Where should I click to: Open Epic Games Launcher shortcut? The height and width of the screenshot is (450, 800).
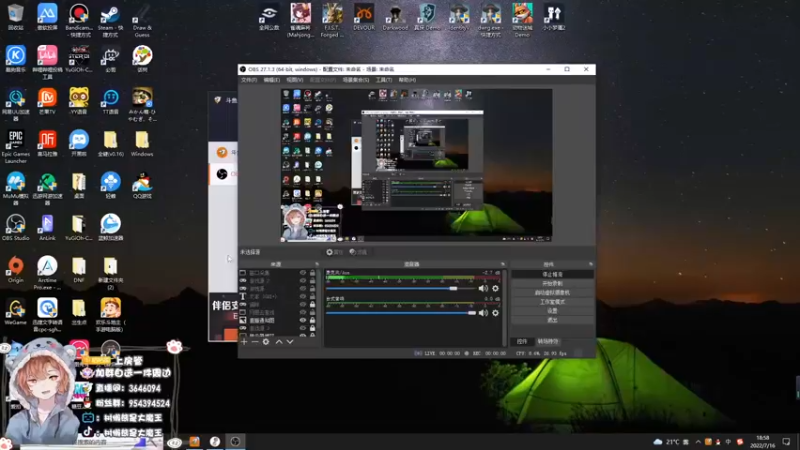pyautogui.click(x=15, y=146)
